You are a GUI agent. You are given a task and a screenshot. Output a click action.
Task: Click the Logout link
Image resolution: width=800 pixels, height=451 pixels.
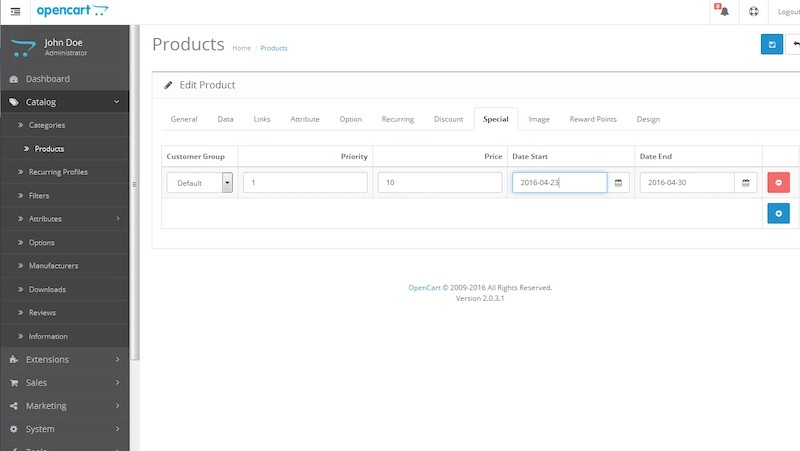(788, 12)
